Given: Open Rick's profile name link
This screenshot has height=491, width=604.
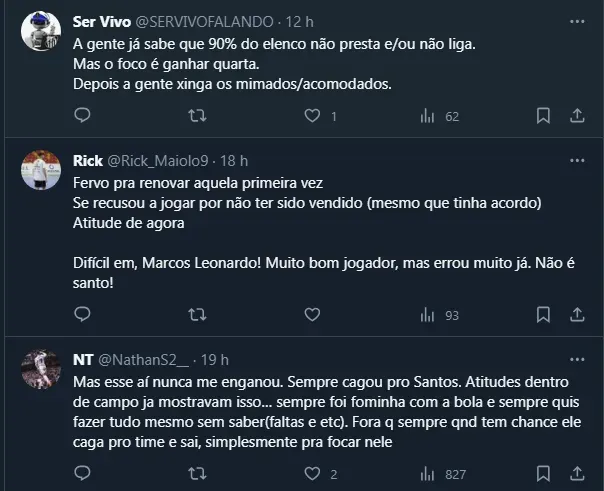Looking at the screenshot, I should (87, 160).
